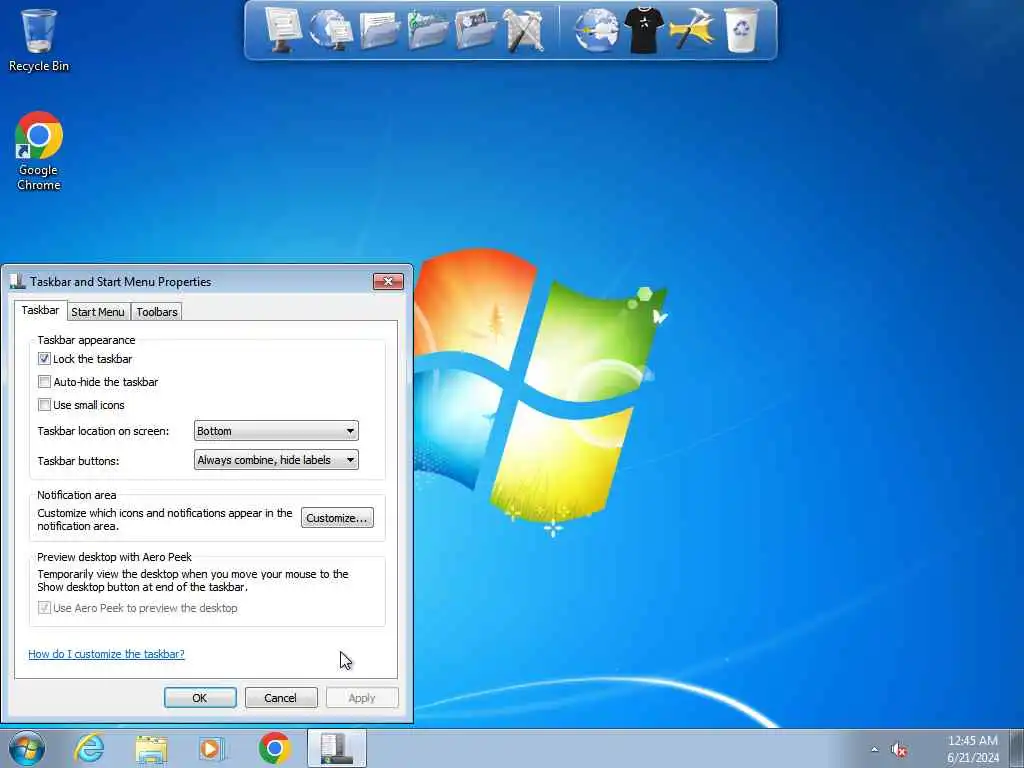Confirm the dialog with OK
This screenshot has width=1024, height=768.
pos(200,697)
